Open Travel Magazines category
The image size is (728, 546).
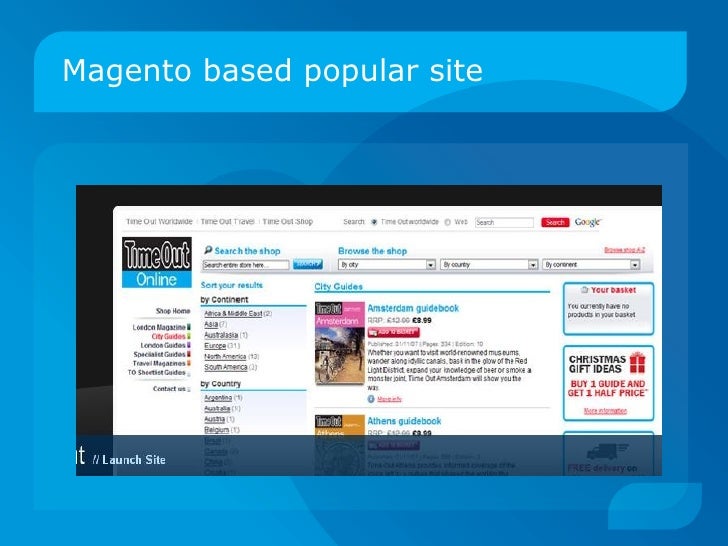(159, 363)
